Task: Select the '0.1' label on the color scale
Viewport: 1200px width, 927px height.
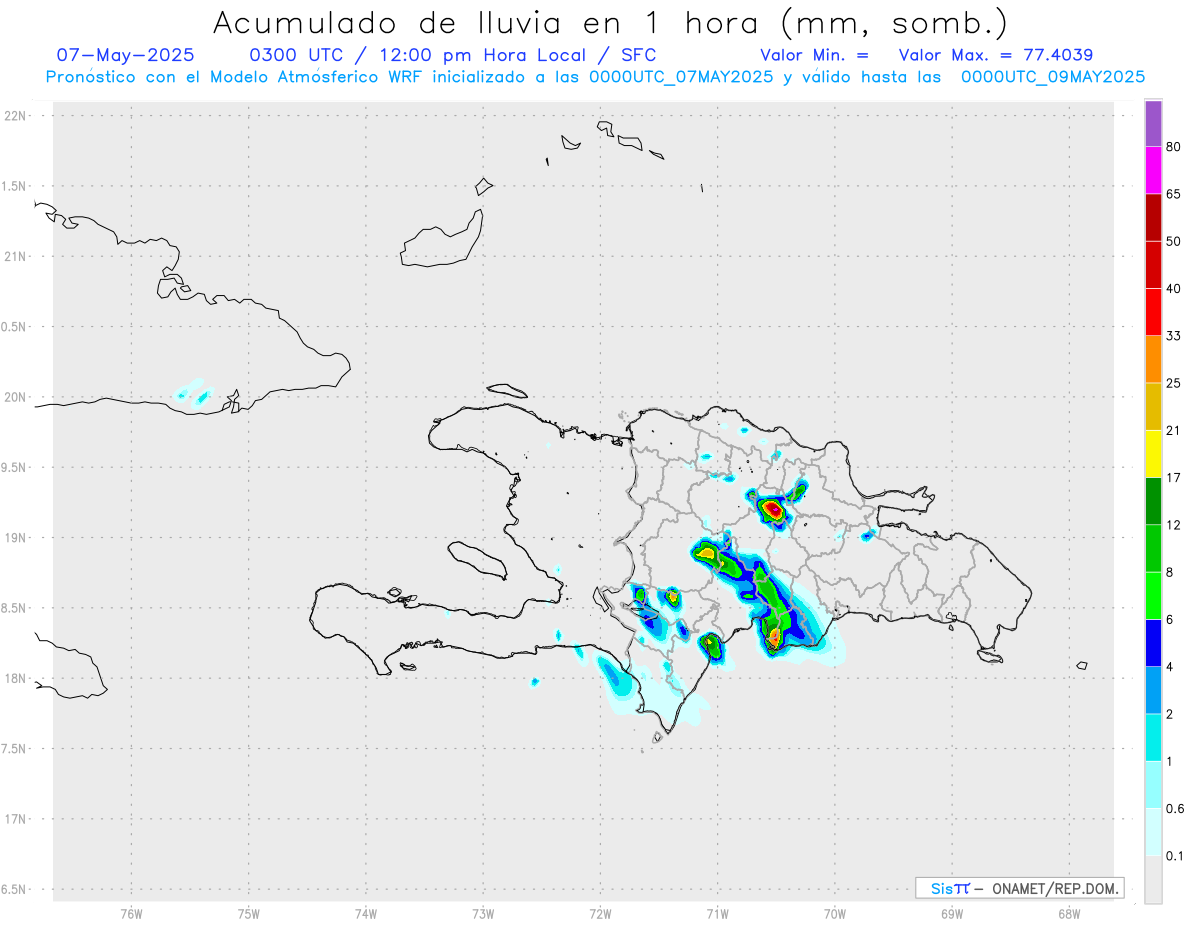Action: pyautogui.click(x=1176, y=856)
